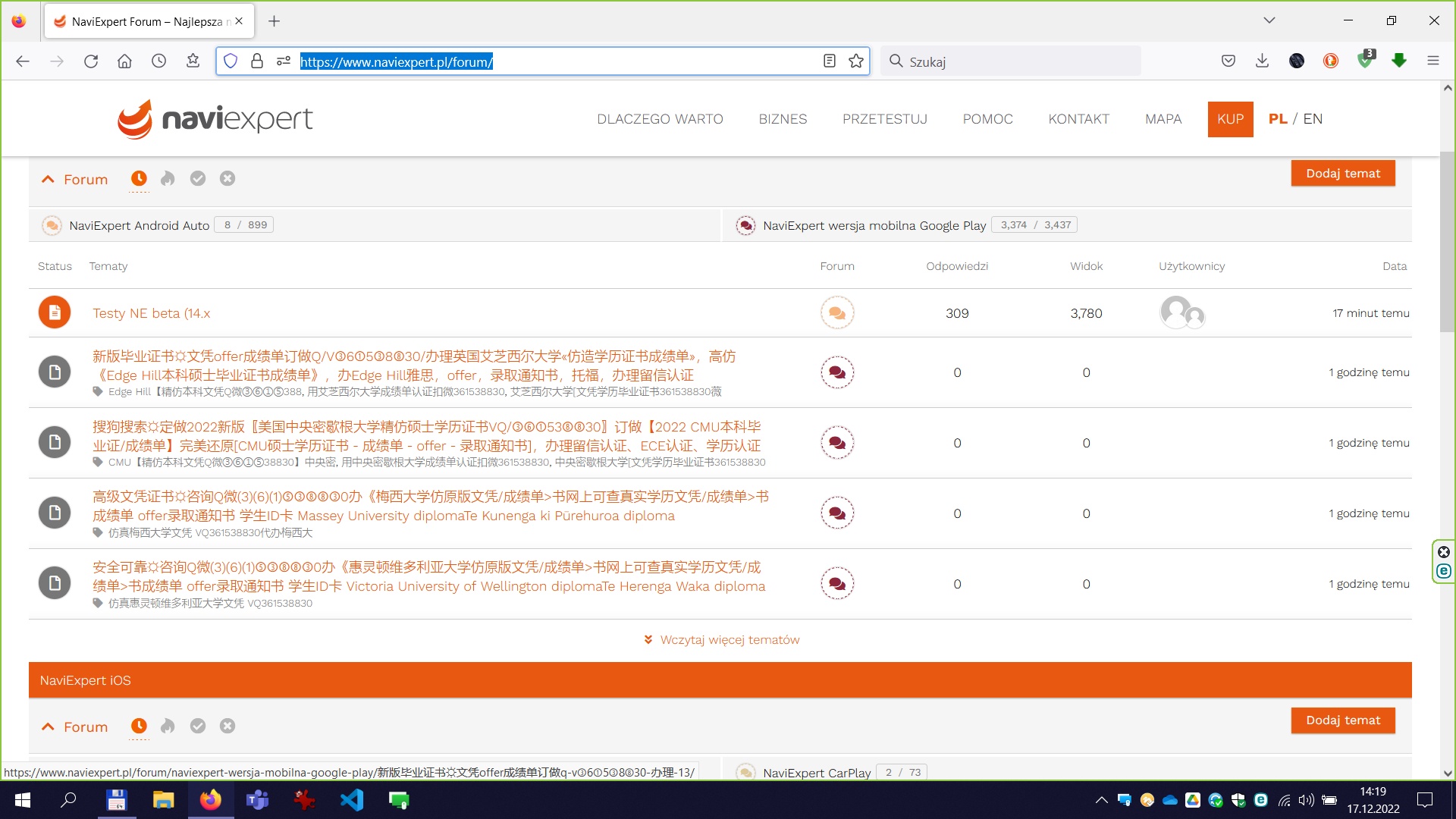Click the orange KUP button

(x=1230, y=119)
